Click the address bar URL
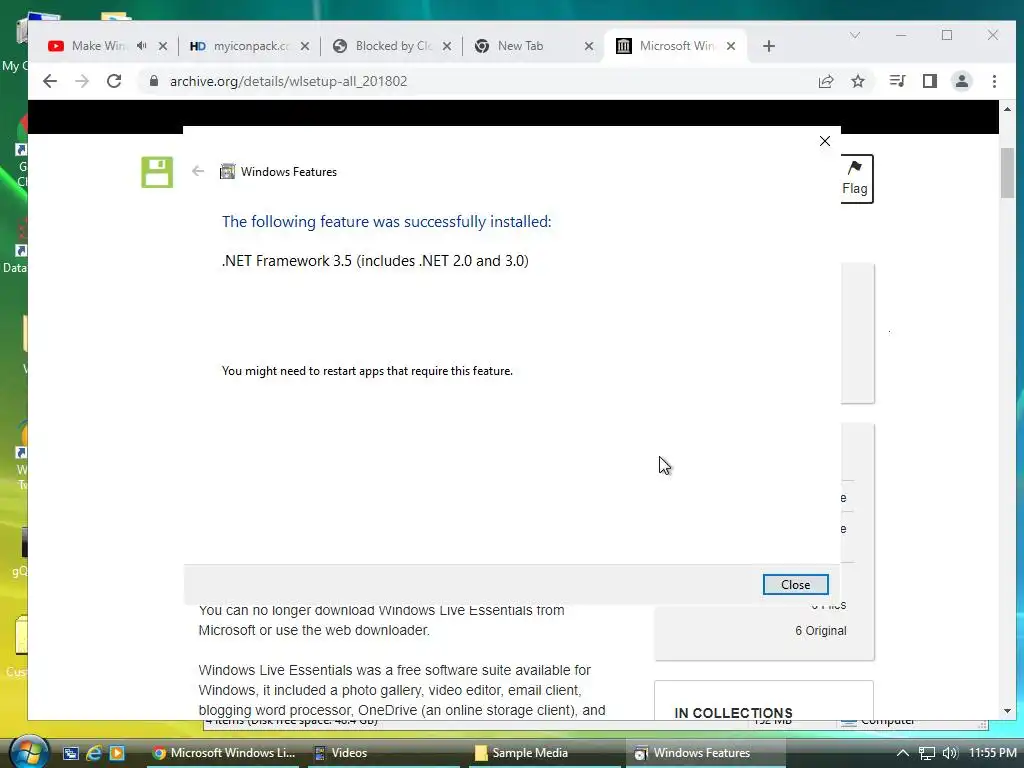1024x768 pixels. [x=288, y=81]
